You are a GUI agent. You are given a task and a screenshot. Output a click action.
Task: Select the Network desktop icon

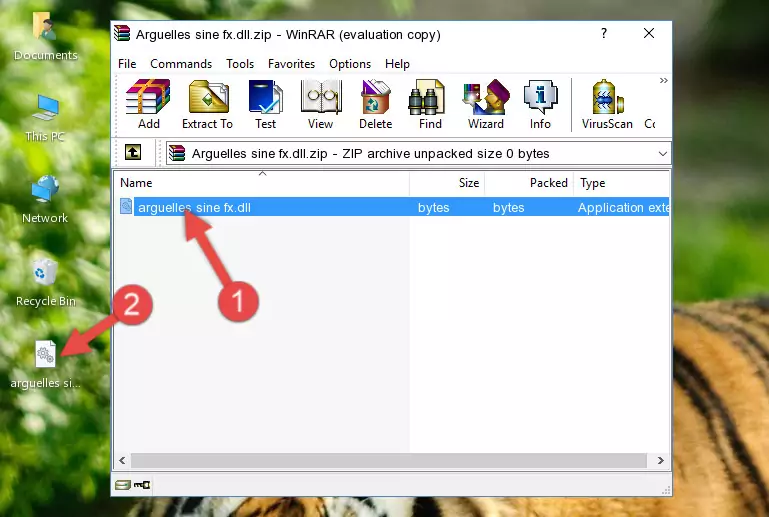(45, 199)
